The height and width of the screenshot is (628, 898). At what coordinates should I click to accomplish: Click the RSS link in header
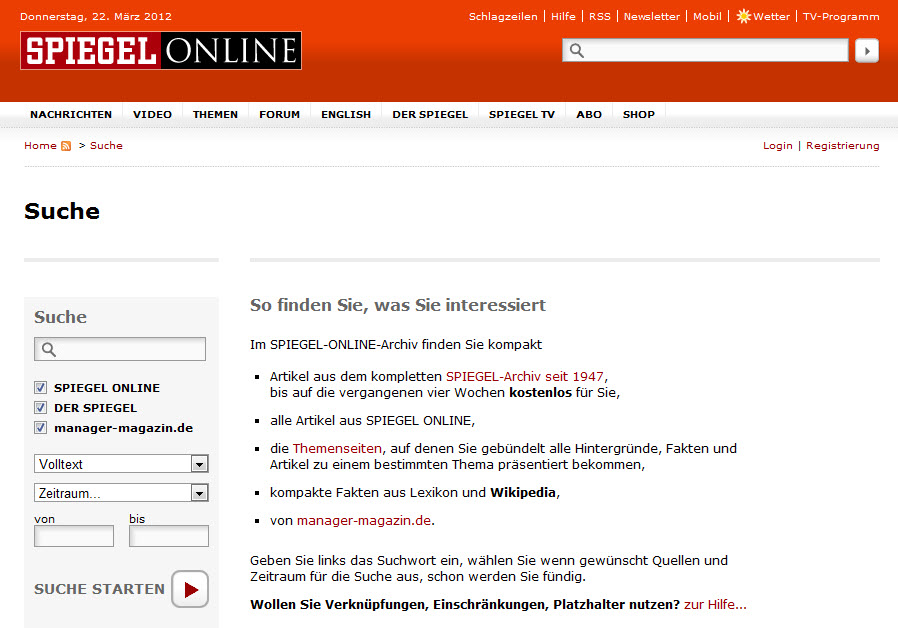click(x=600, y=17)
